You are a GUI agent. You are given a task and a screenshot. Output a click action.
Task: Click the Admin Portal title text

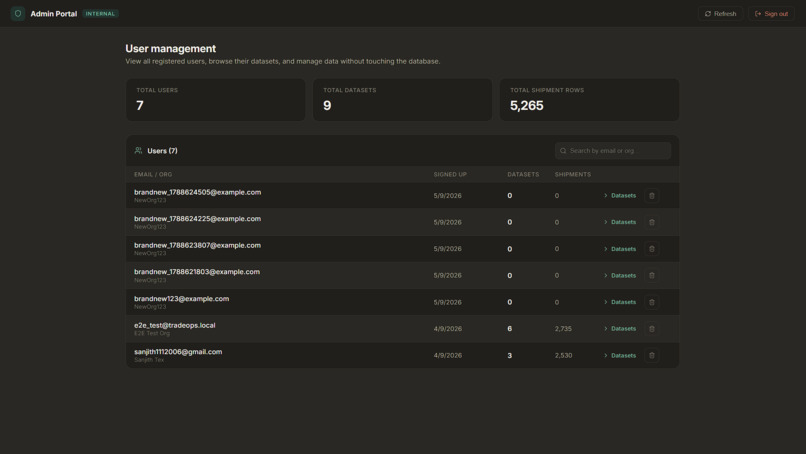coord(53,14)
